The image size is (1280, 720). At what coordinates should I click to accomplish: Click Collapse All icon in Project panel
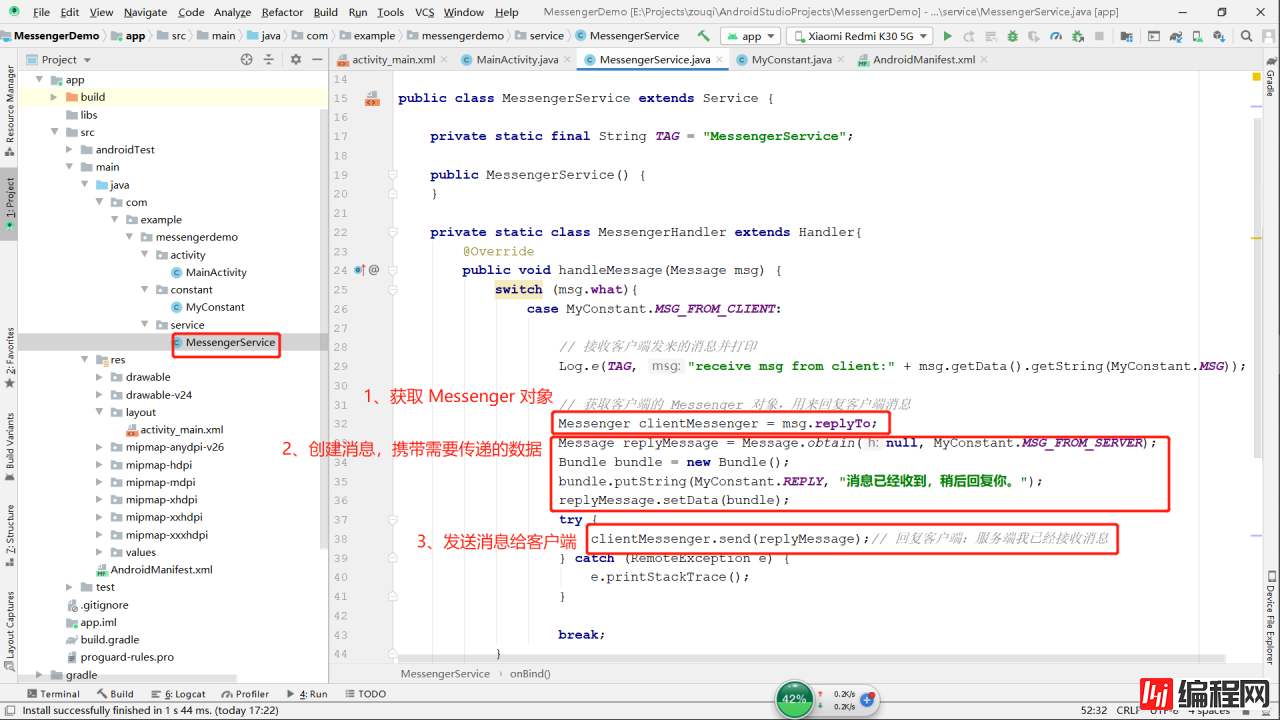(270, 59)
